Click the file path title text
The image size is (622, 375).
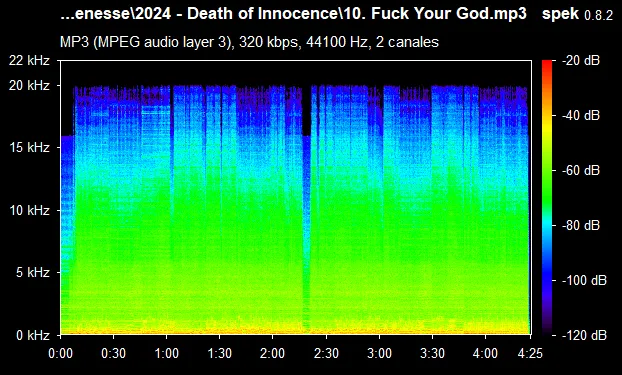pyautogui.click(x=294, y=13)
